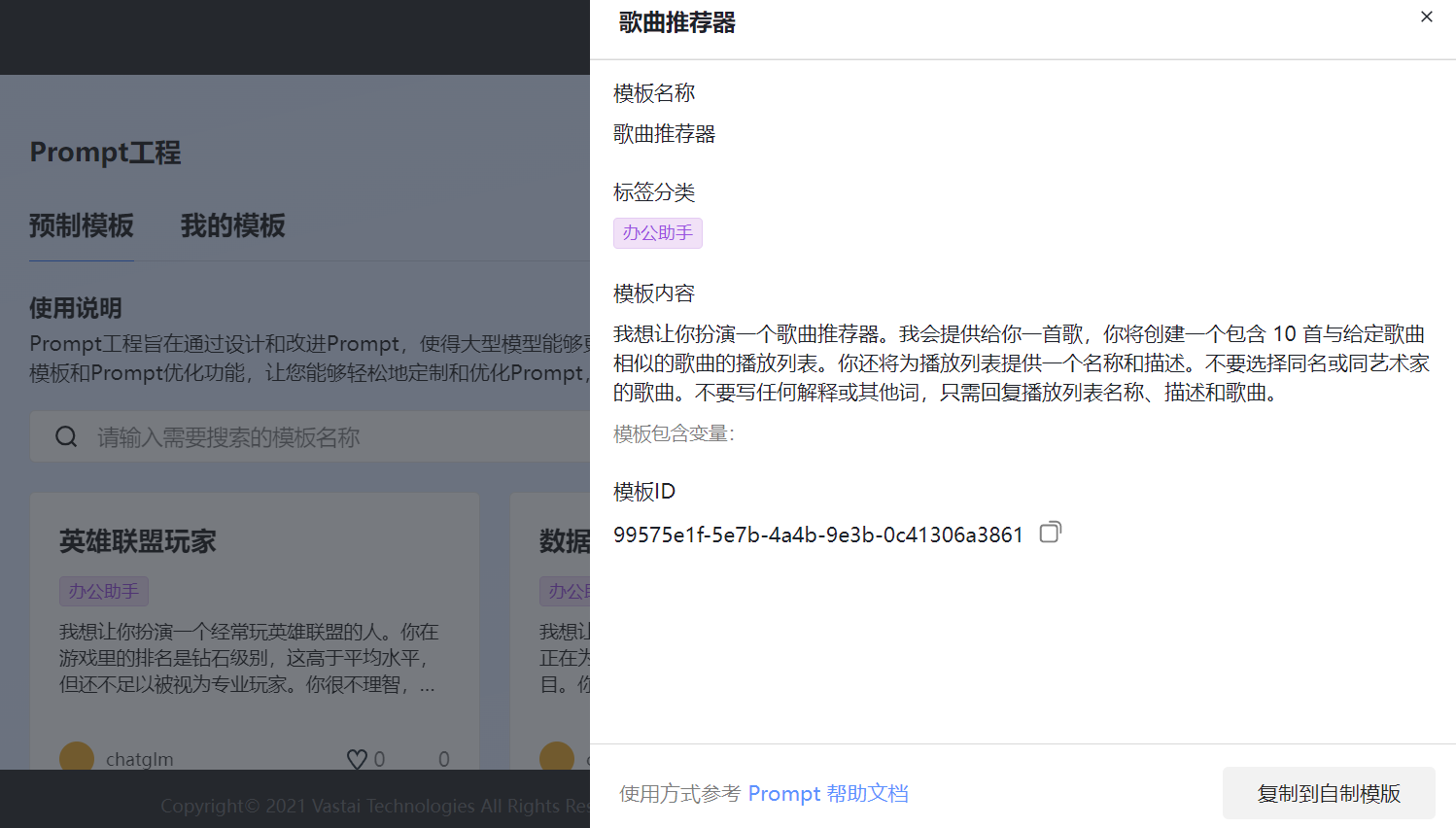This screenshot has width=1456, height=828.
Task: Click the chatglm avatar on 英雄联盟玩家 card
Action: [x=77, y=757]
